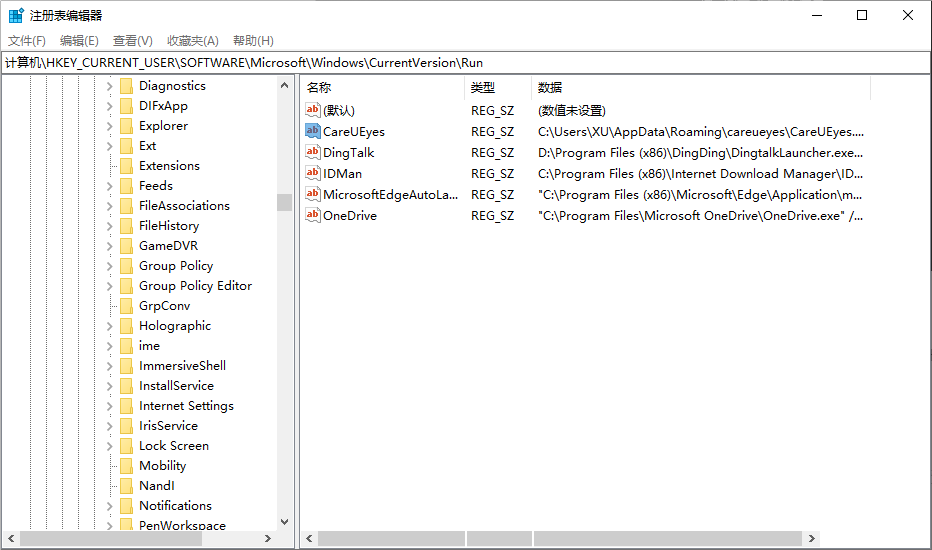The image size is (932, 550).
Task: Select the OneDrive string value icon
Action: coord(313,215)
